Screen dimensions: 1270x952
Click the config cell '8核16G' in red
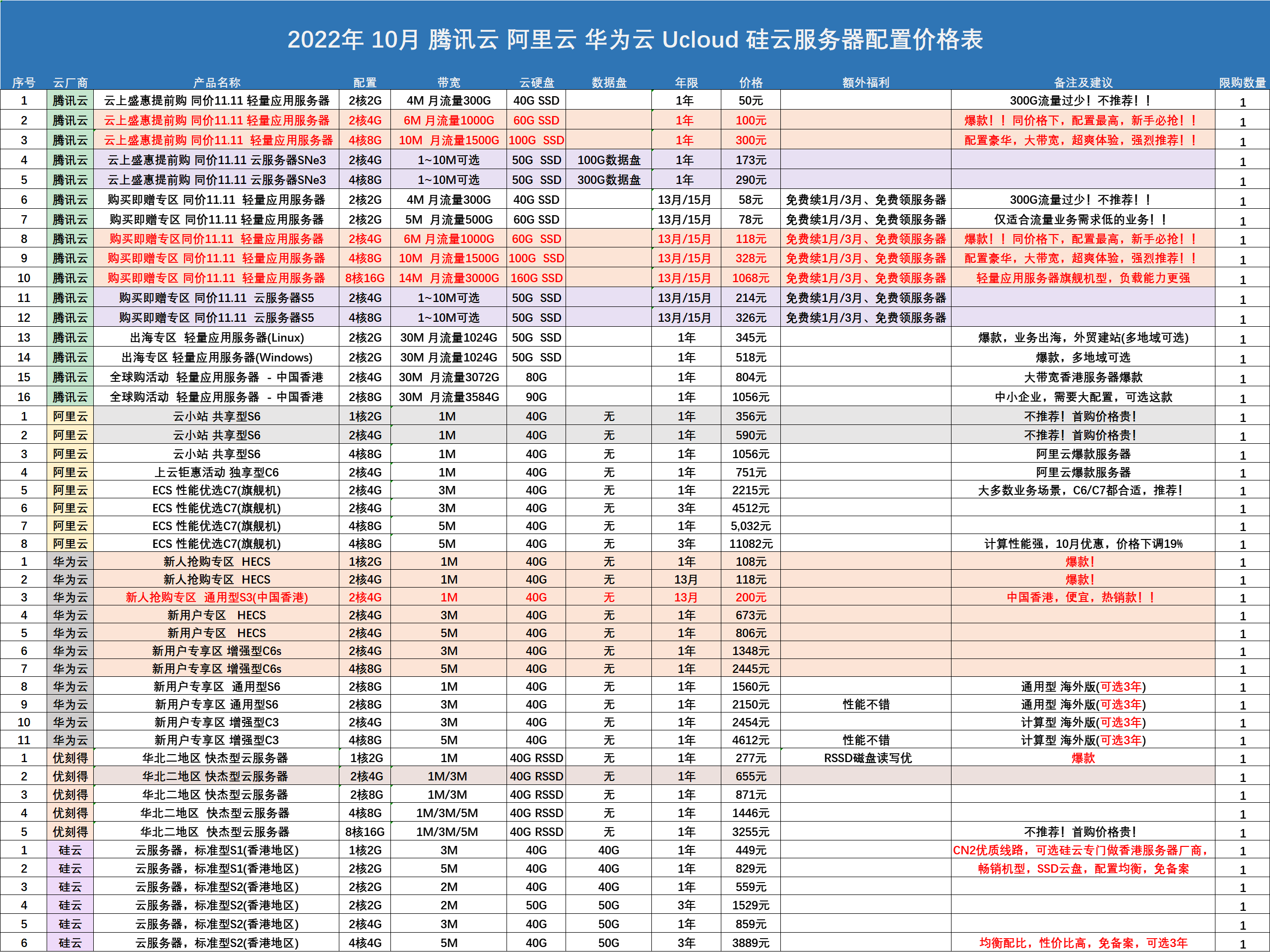pos(365,278)
